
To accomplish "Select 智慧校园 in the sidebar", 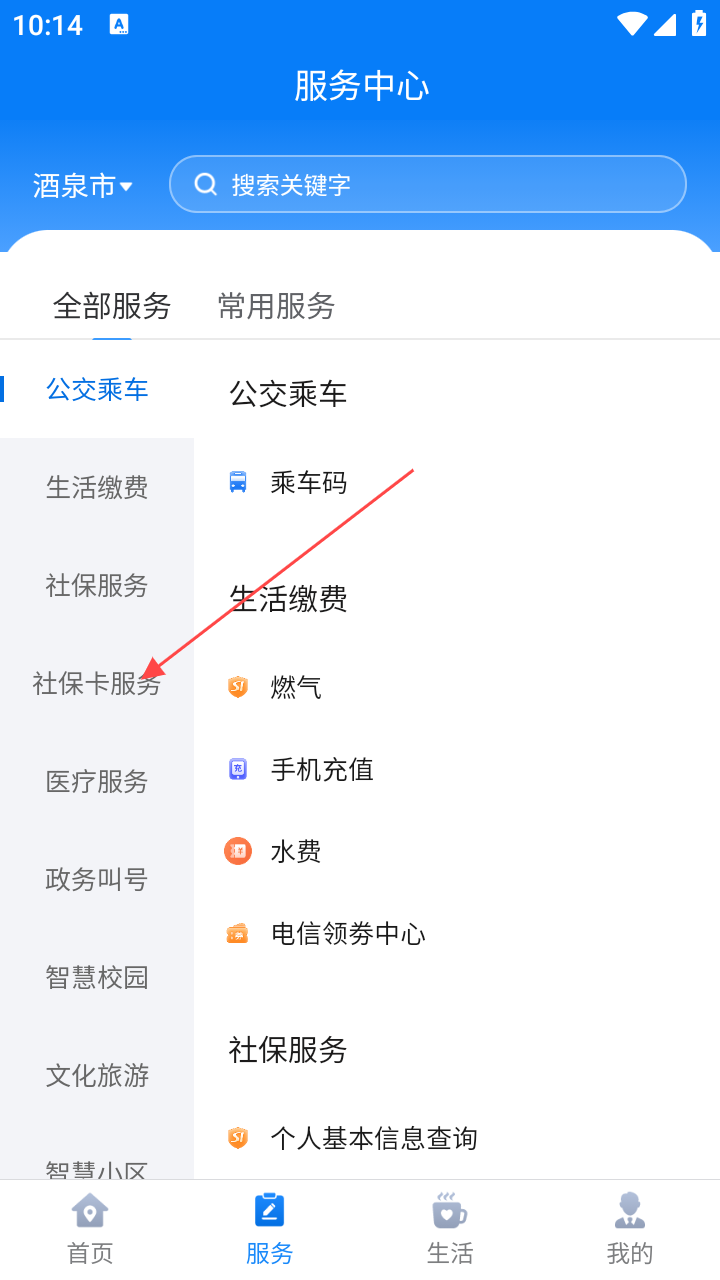I will pos(97,977).
